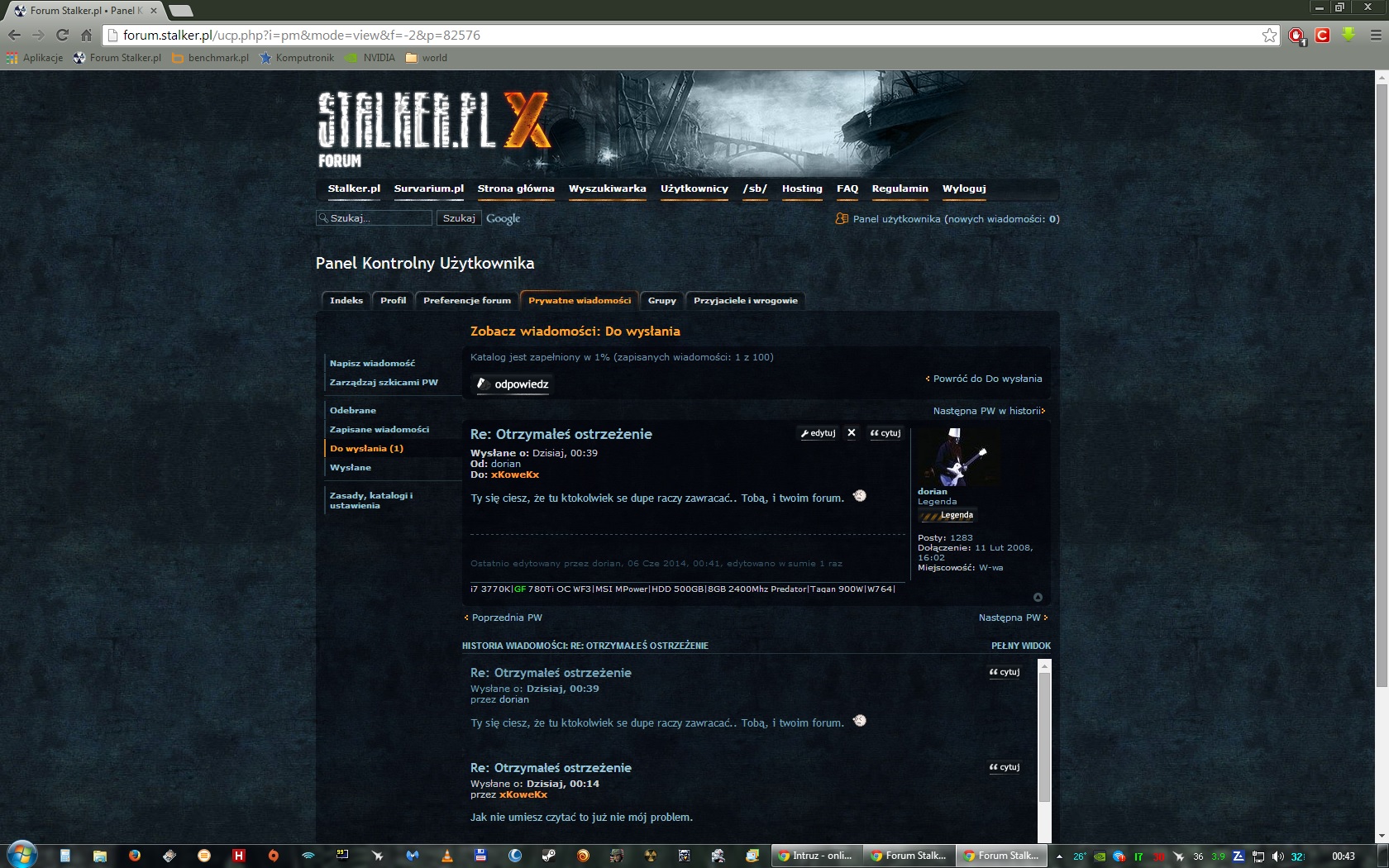This screenshot has height=868, width=1389.
Task: Click PEŁNY WIDOK link
Action: (1021, 646)
